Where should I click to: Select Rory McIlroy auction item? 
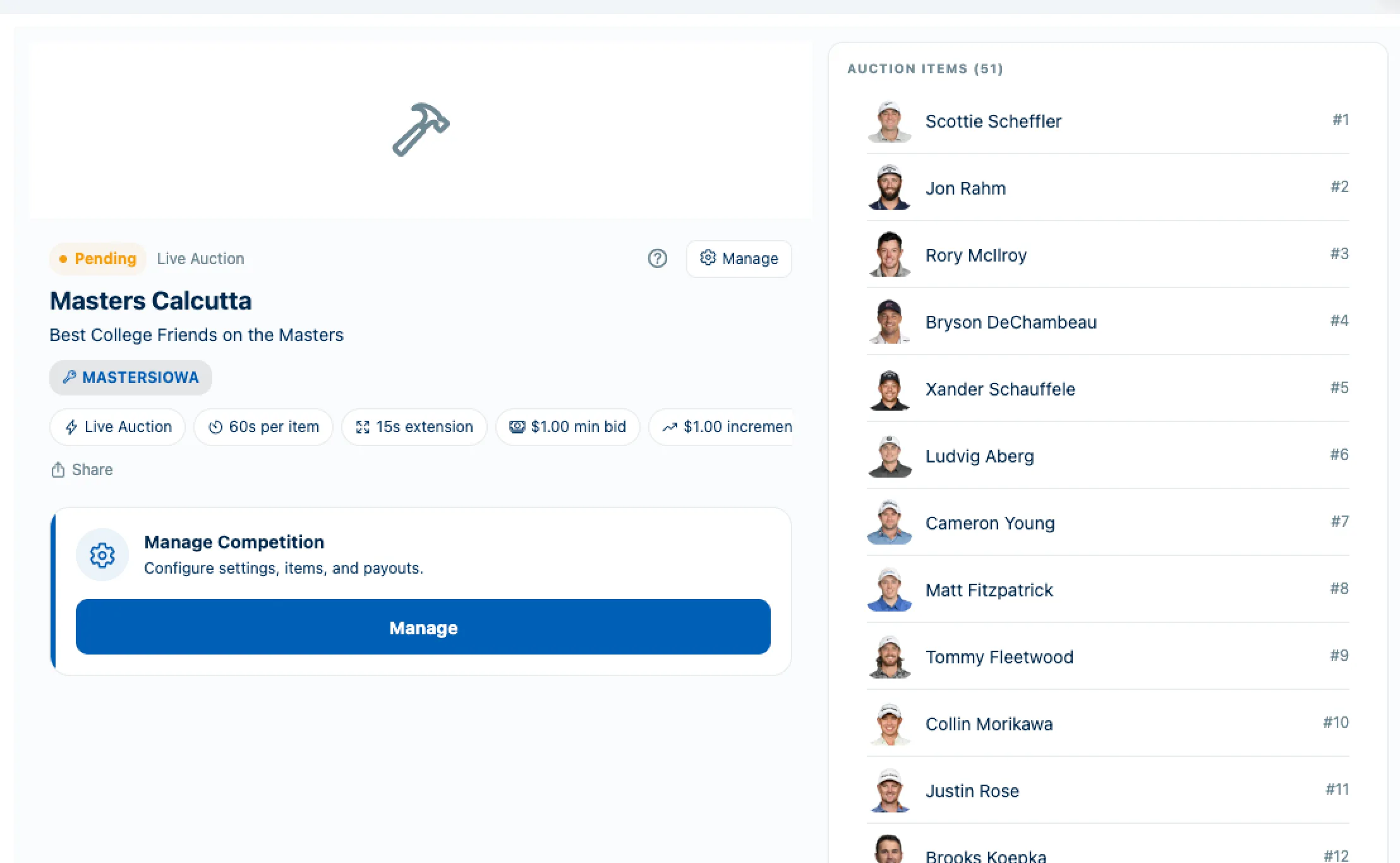1107,255
